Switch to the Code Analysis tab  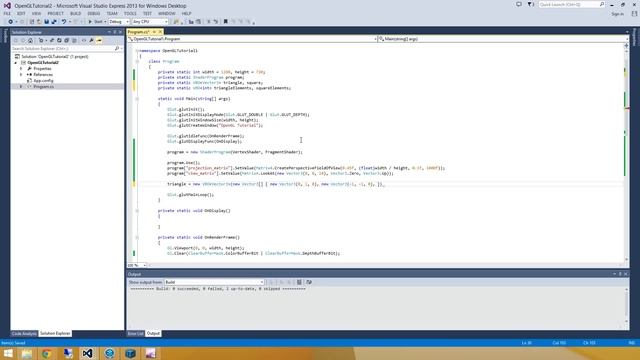coord(24,333)
